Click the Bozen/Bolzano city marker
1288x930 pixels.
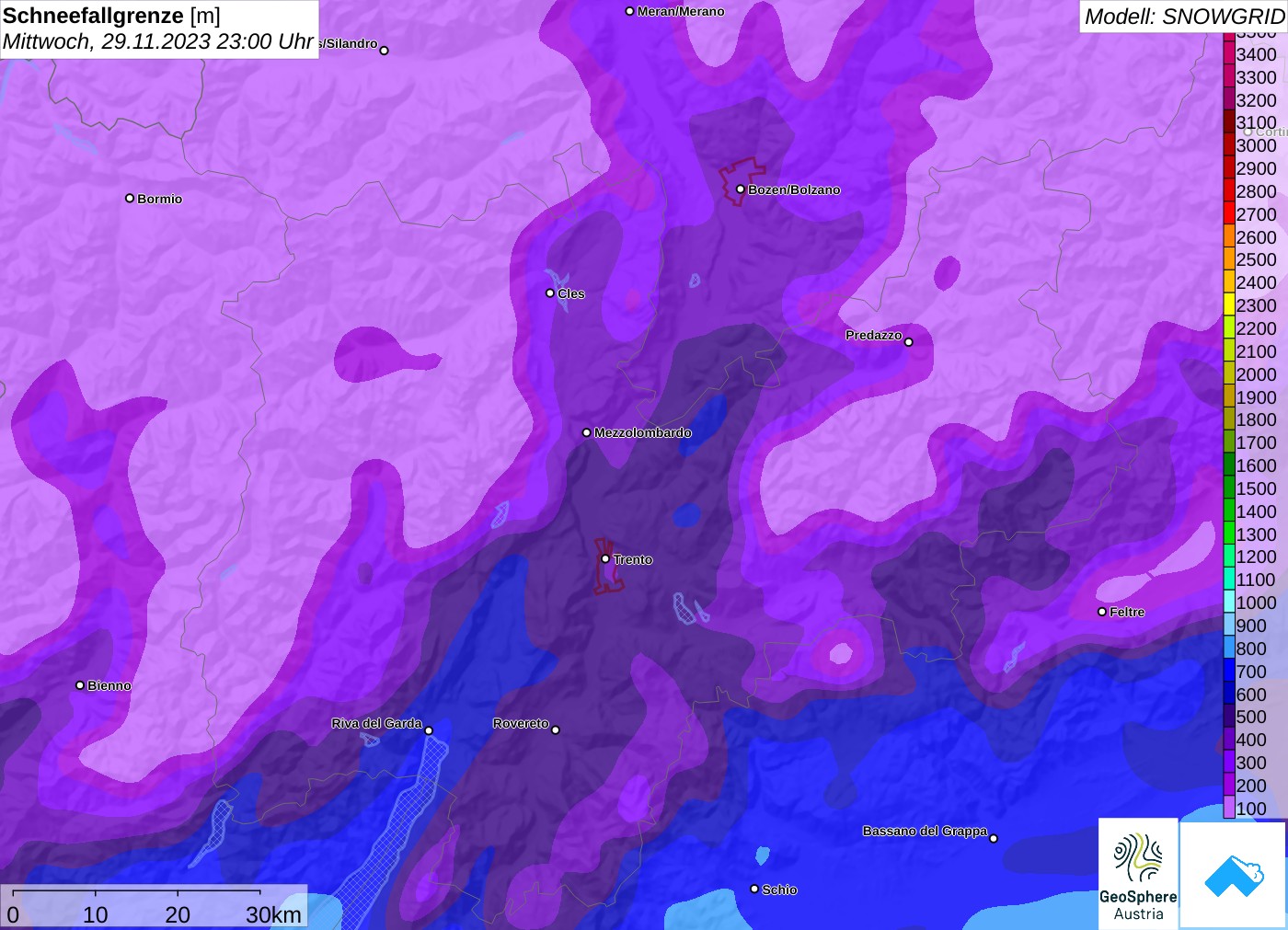(741, 189)
